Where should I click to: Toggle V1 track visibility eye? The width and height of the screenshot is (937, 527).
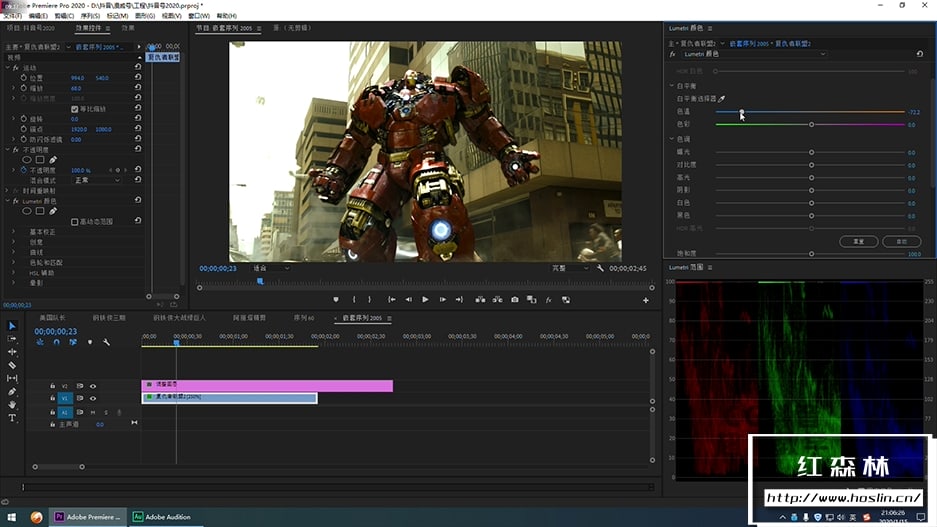pos(93,399)
